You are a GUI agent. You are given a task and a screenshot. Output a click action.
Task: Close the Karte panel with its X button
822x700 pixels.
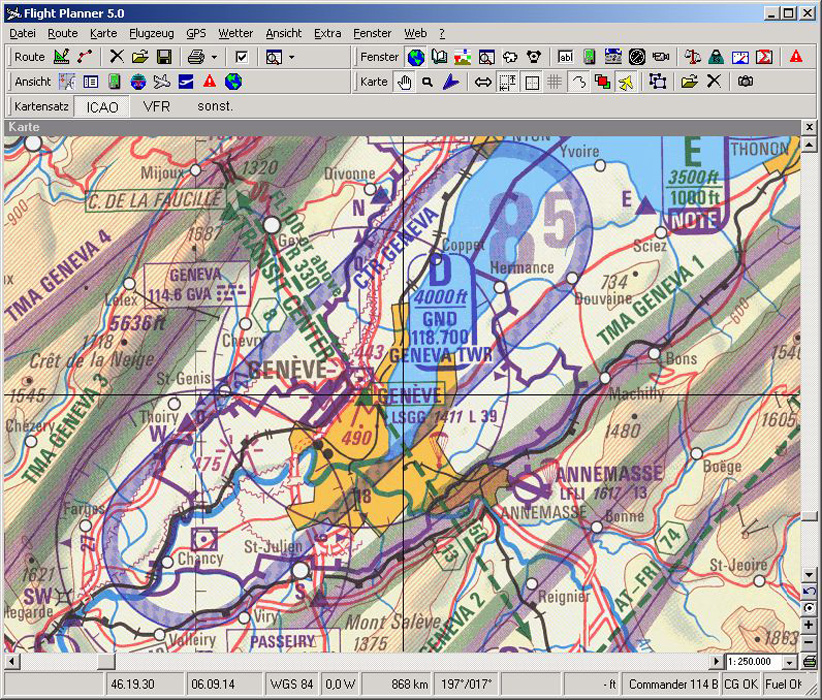coord(809,127)
